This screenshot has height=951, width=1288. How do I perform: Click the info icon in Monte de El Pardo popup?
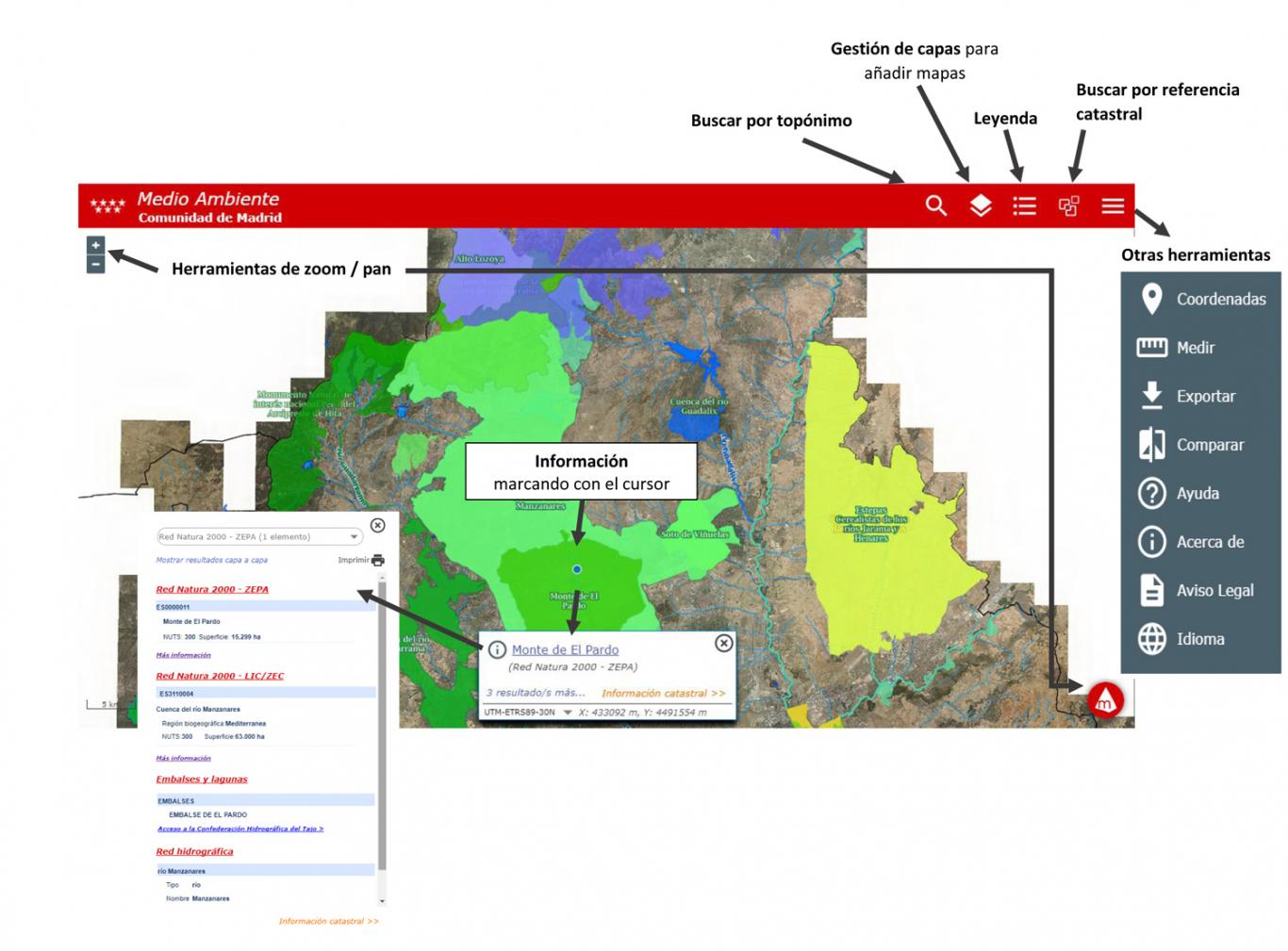497,650
